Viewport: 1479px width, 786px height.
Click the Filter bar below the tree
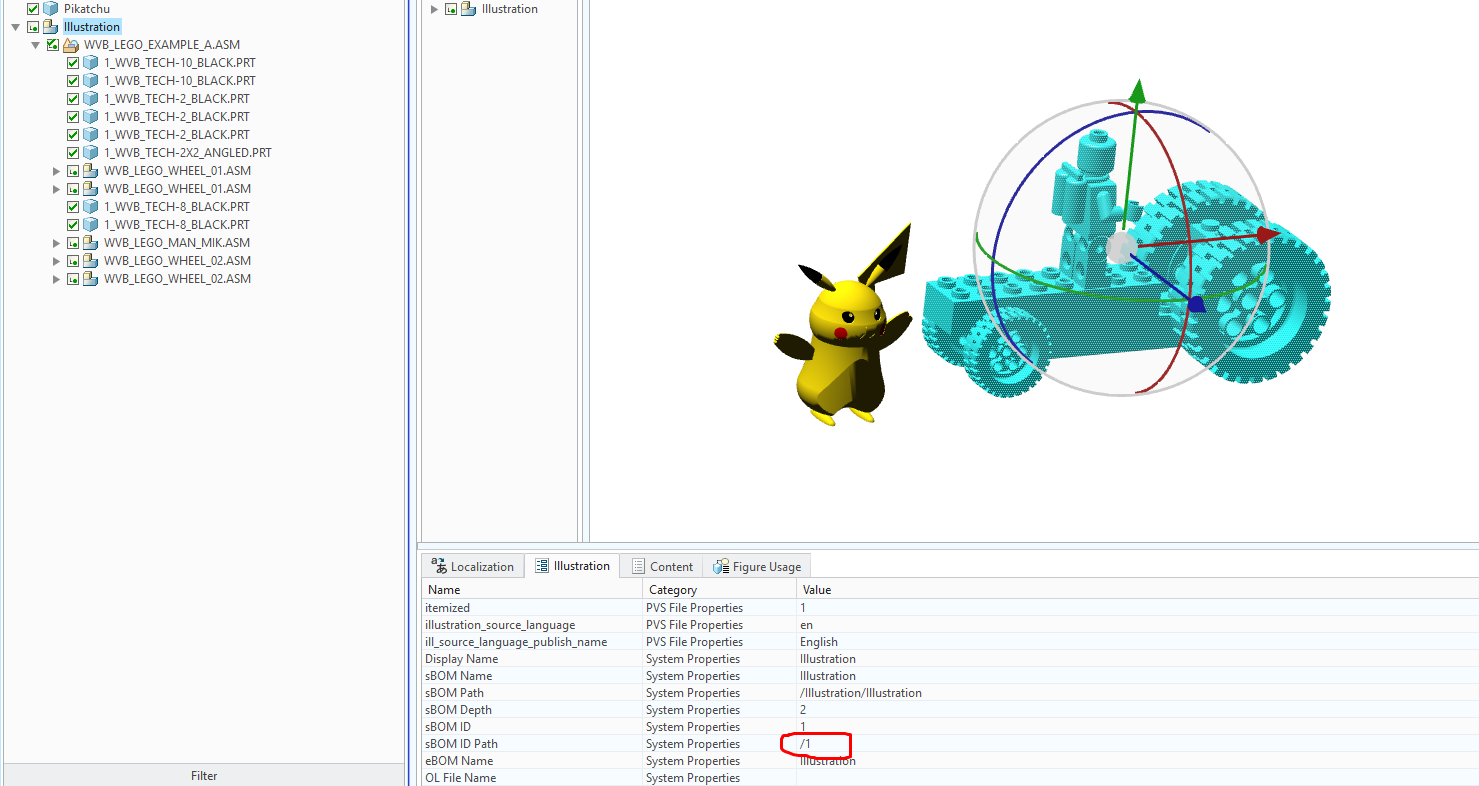point(204,775)
